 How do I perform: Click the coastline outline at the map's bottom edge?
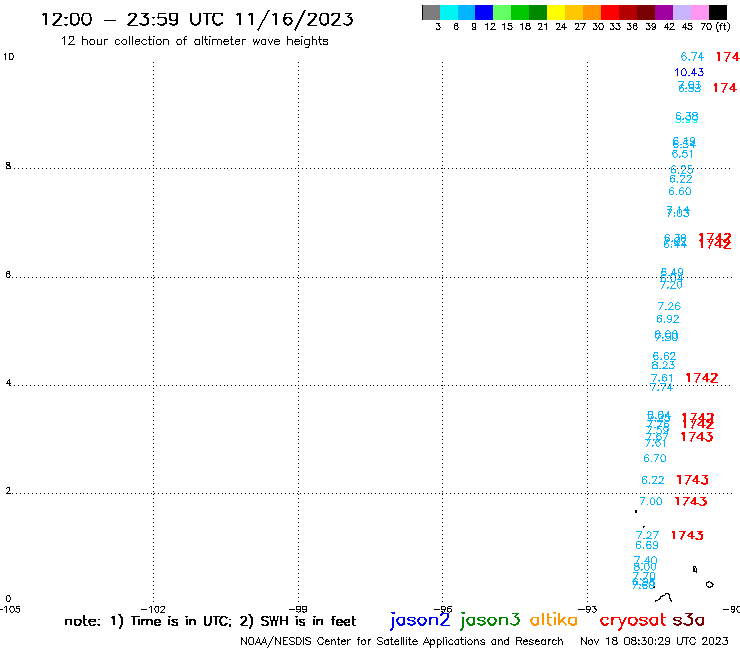tap(664, 598)
